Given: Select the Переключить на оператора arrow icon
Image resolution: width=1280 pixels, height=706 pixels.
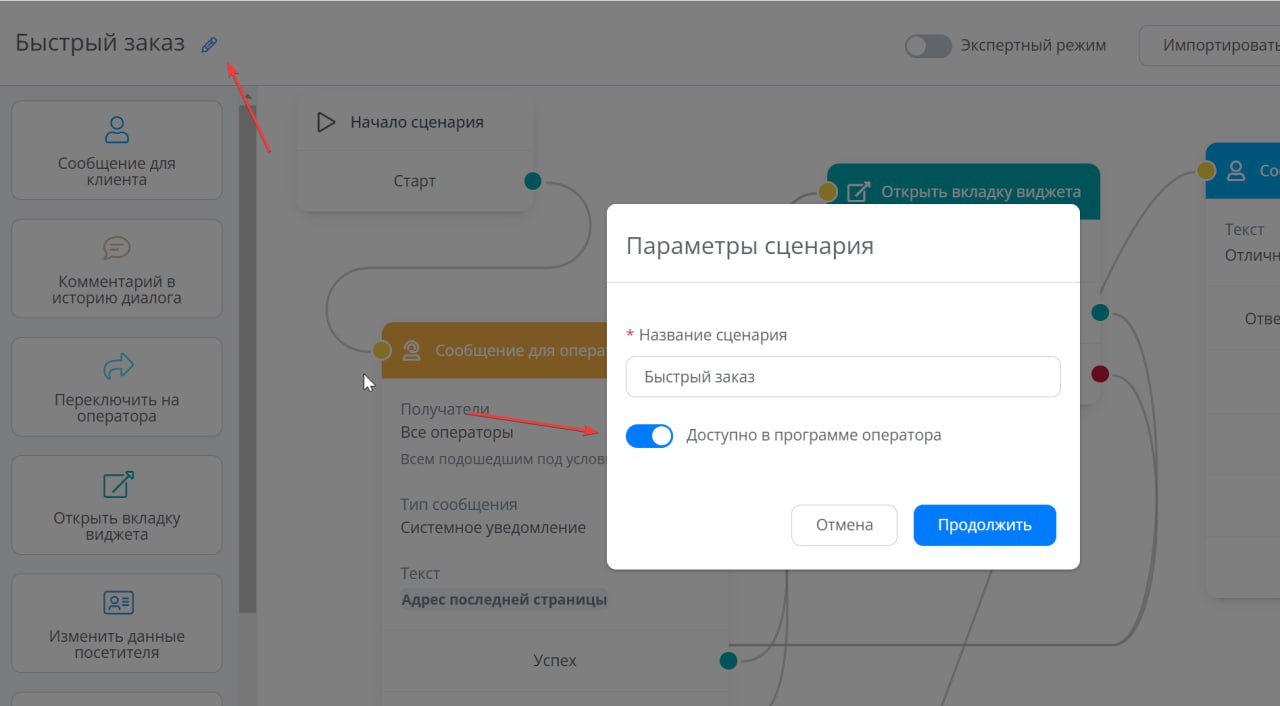Looking at the screenshot, I should [117, 366].
